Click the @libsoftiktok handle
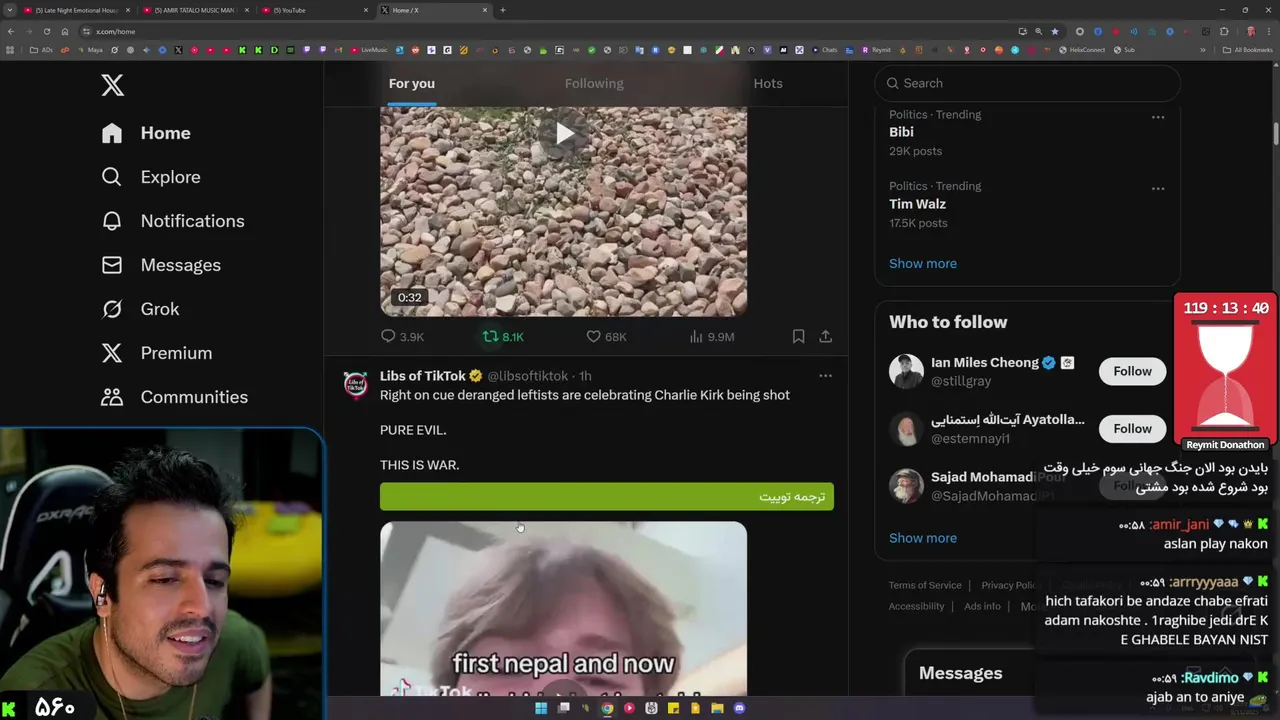The image size is (1280, 720). [x=527, y=376]
